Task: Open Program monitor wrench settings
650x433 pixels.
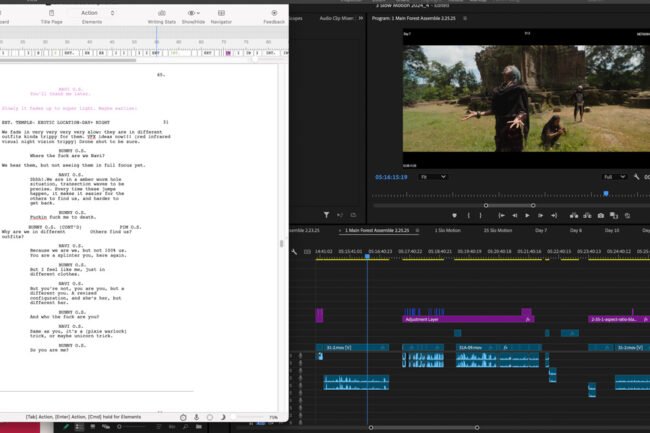Action: click(x=637, y=177)
